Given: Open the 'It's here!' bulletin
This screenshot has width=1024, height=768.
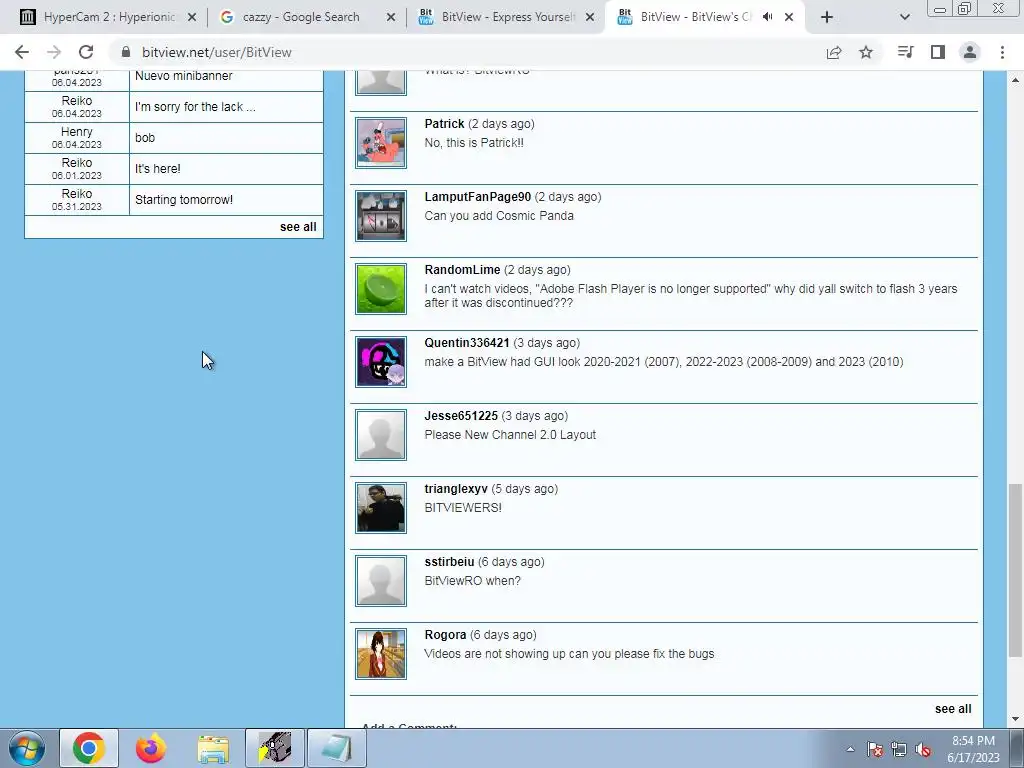Looking at the screenshot, I should (x=157, y=168).
